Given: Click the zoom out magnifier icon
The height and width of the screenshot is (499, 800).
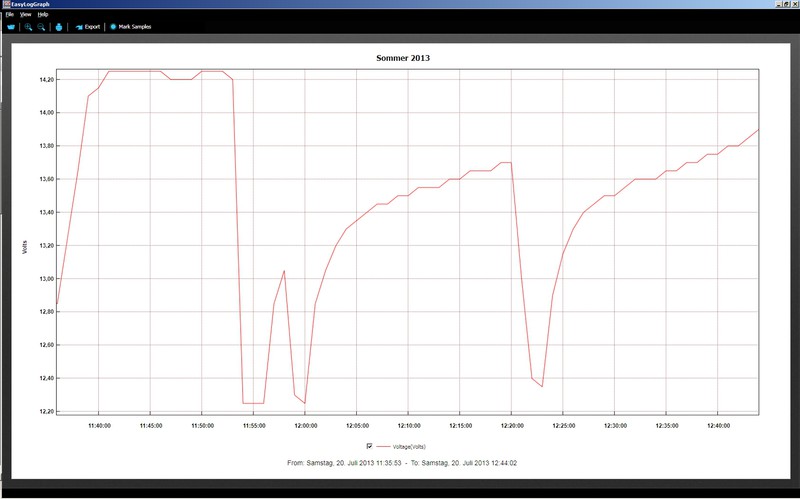Looking at the screenshot, I should coord(42,27).
